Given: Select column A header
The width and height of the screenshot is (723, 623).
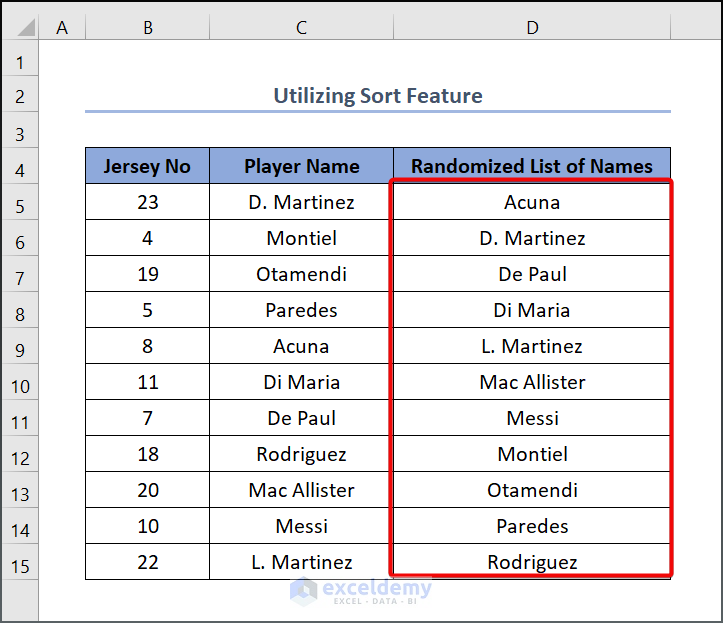Looking at the screenshot, I should click(x=62, y=28).
